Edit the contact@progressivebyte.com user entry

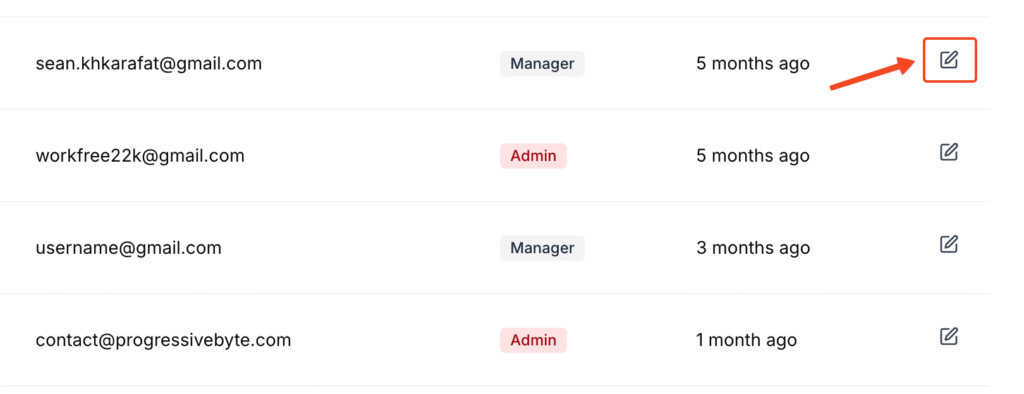[x=949, y=337]
